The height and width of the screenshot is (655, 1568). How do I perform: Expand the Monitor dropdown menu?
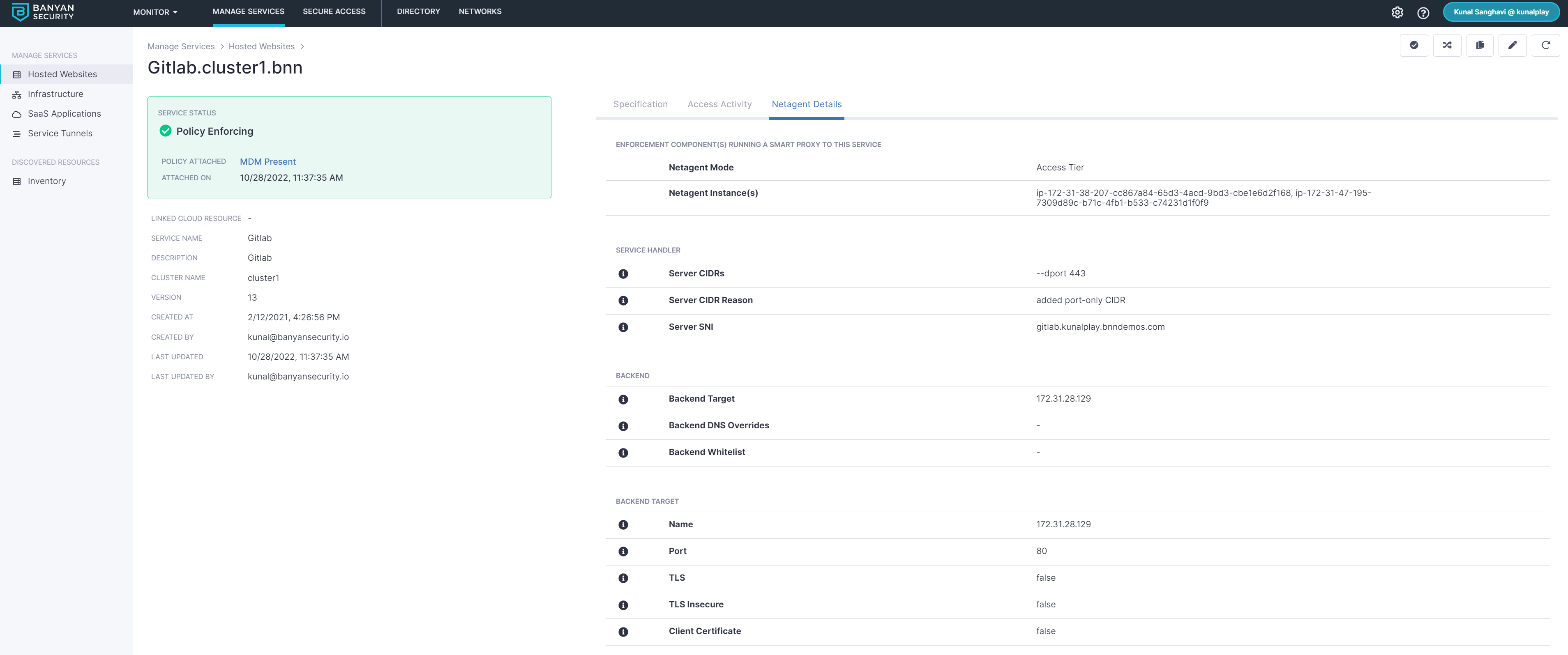tap(155, 12)
